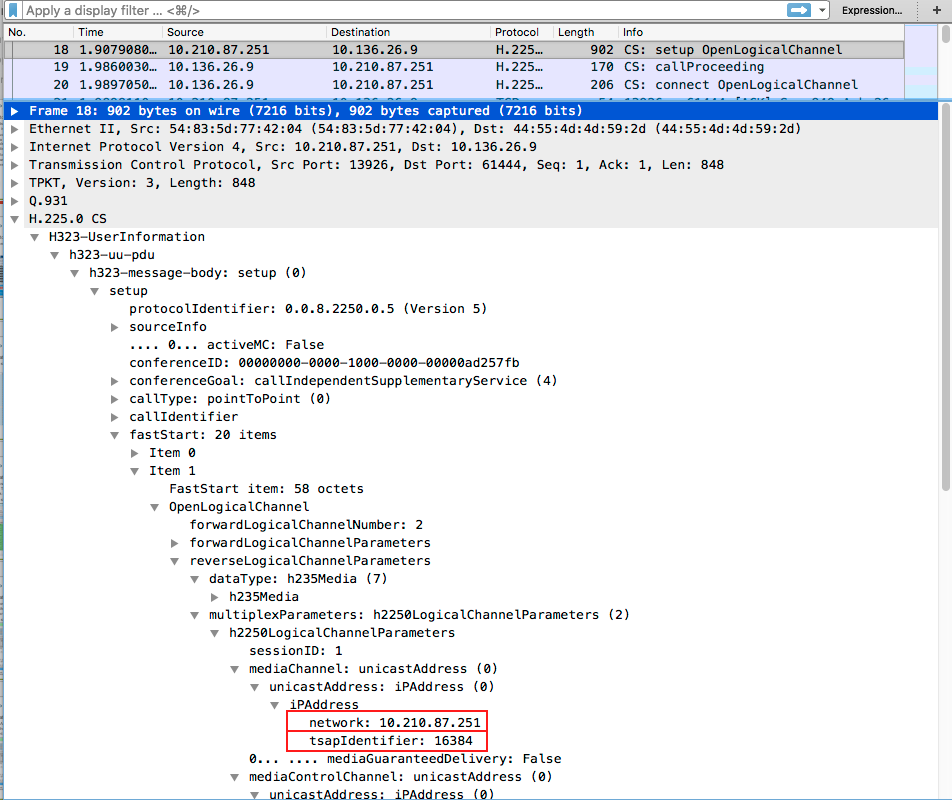Sort packets by the No. column

tap(38, 32)
